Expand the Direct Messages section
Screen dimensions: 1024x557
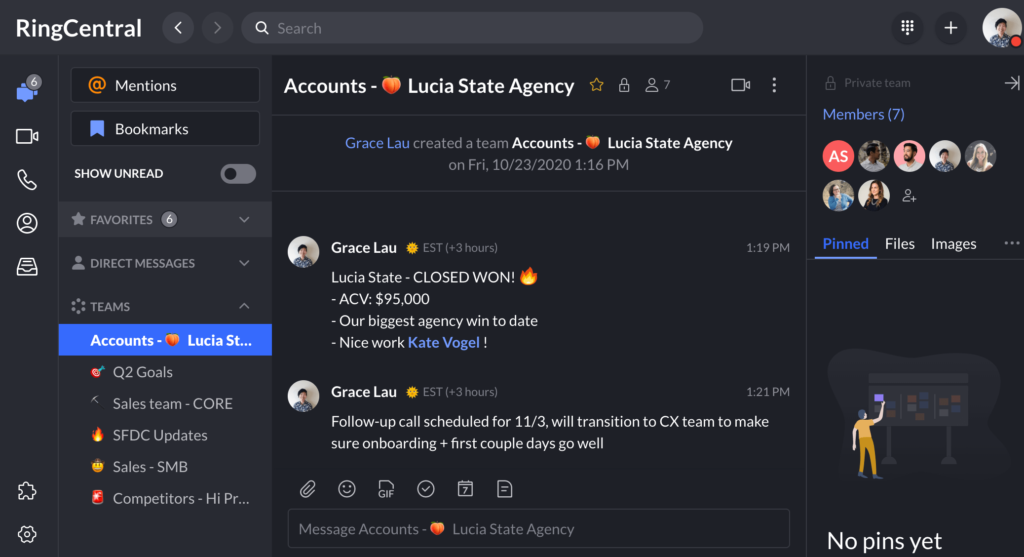(x=244, y=263)
